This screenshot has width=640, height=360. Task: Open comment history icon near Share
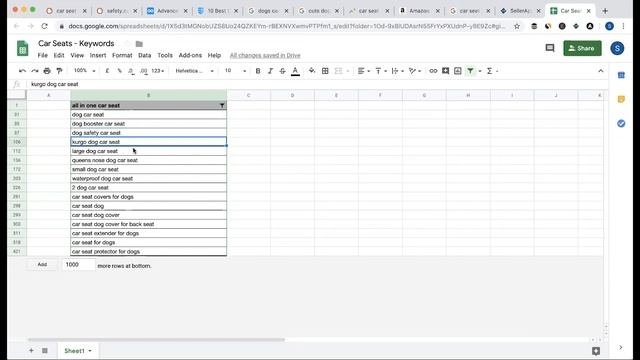[550, 48]
